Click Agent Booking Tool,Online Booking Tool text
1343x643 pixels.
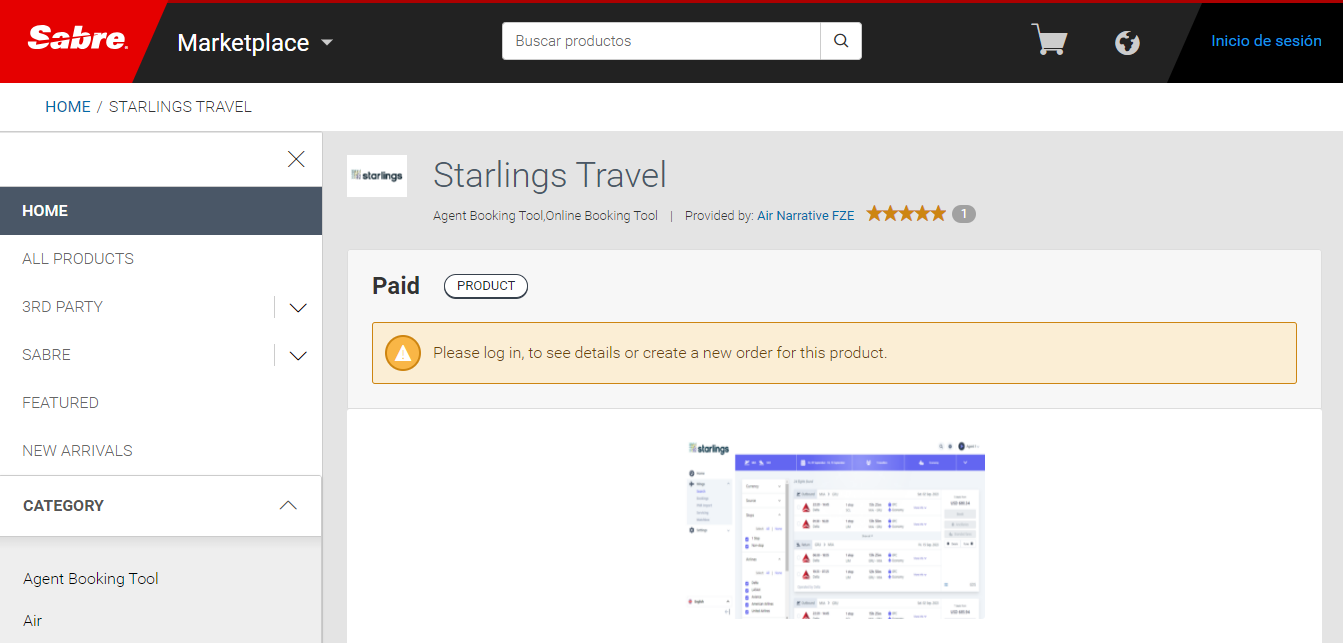546,215
